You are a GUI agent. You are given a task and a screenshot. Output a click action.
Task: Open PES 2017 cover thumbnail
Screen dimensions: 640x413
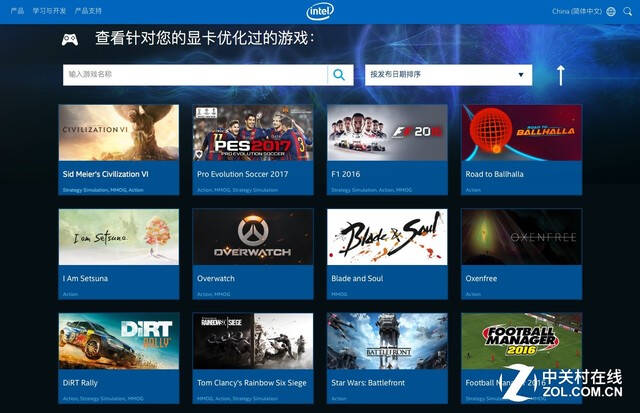click(x=253, y=133)
